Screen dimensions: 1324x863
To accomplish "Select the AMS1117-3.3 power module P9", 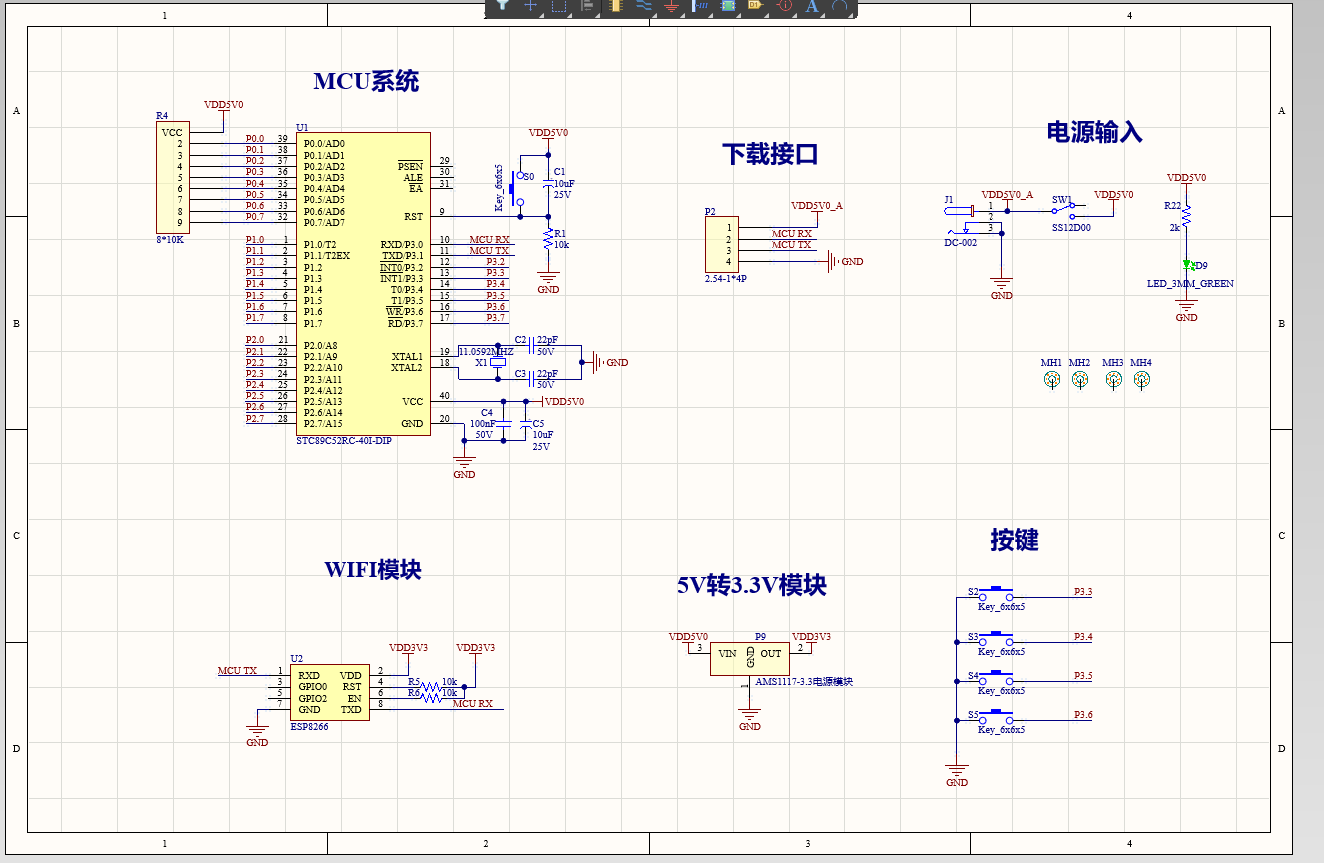I will coord(750,658).
